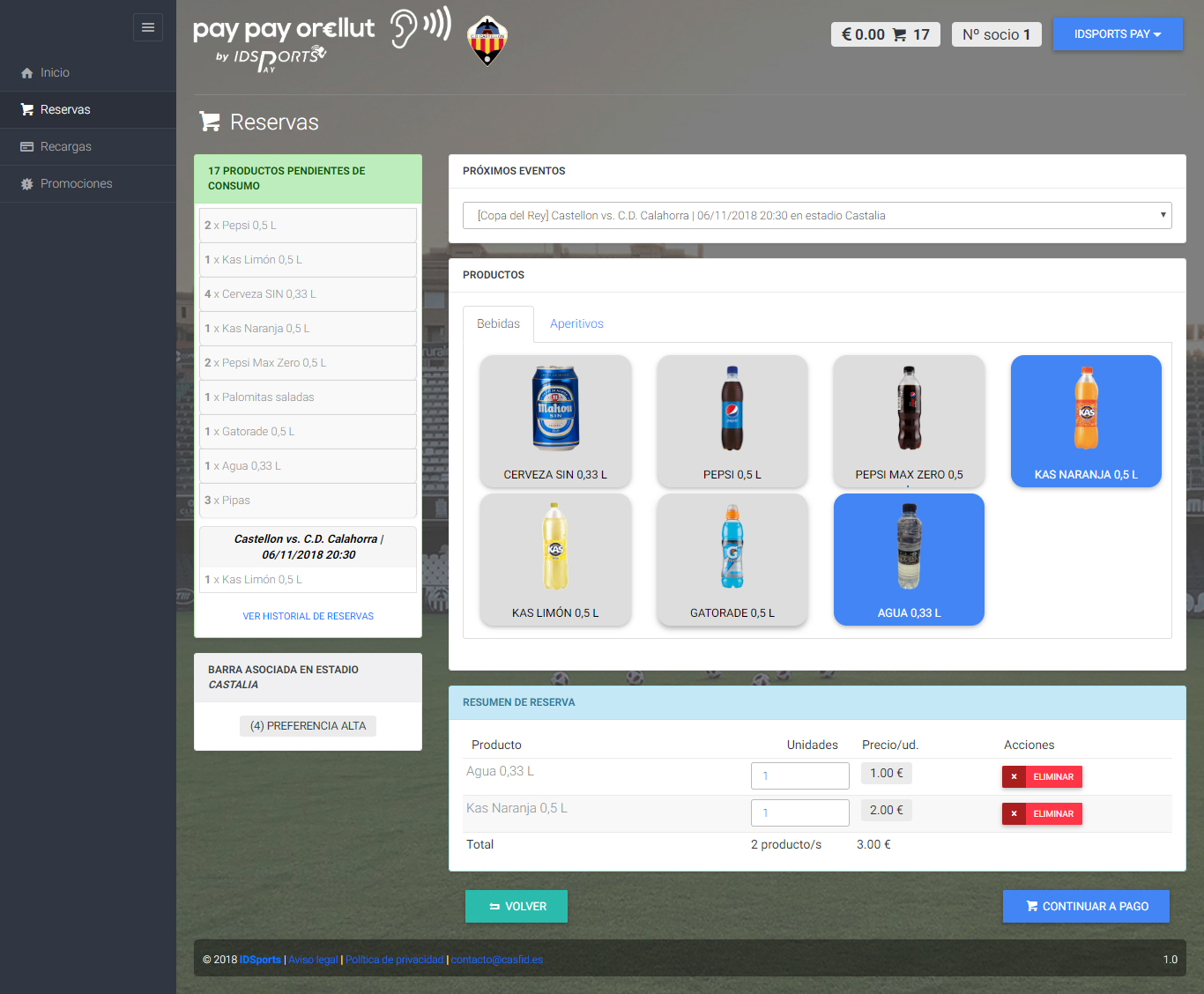
Task: Toggle the Kas Limón 0,5 L product
Action: coord(555,559)
